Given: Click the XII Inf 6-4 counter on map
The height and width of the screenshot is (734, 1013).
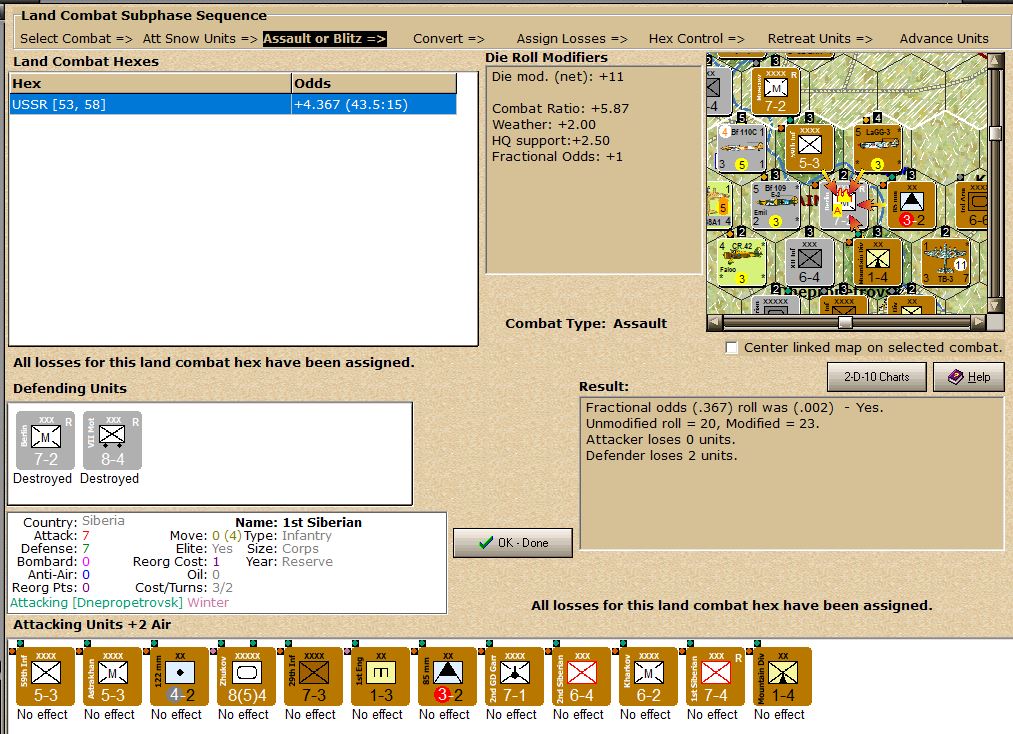Looking at the screenshot, I should [809, 262].
